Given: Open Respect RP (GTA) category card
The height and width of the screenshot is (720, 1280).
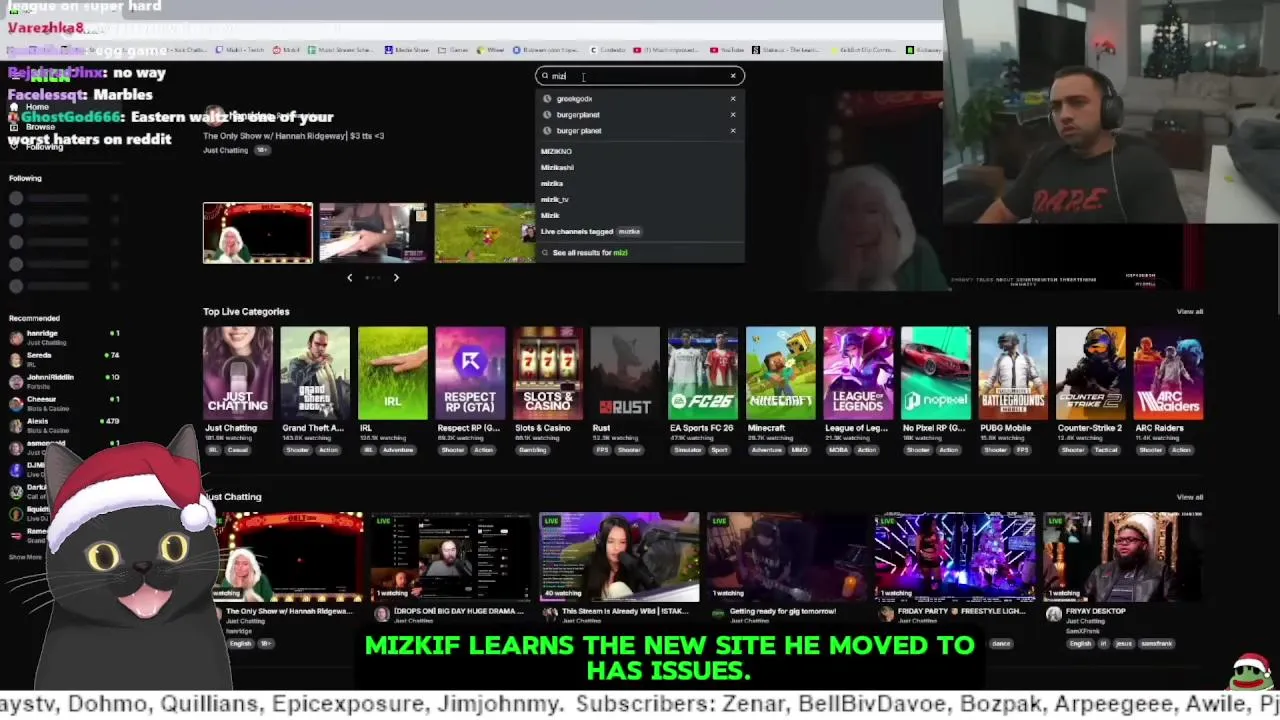Looking at the screenshot, I should (470, 372).
